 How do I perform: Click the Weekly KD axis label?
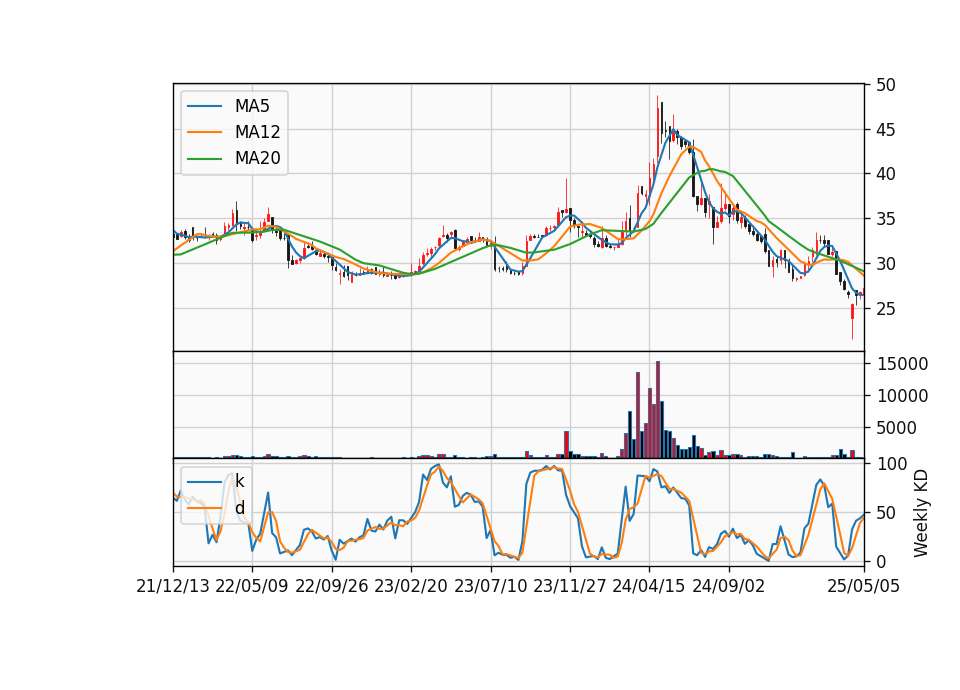921,513
